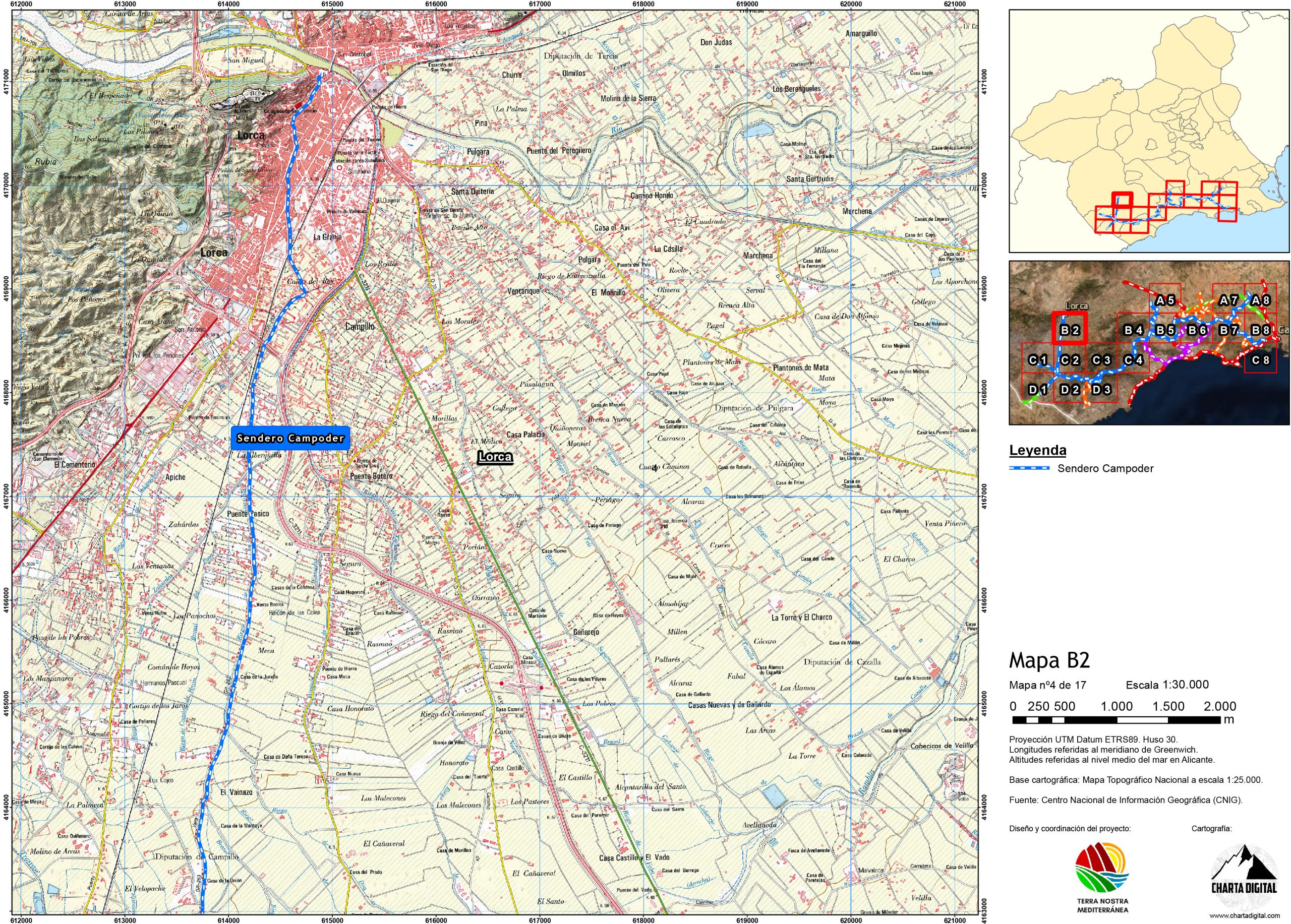Viewport: 1291px width, 924px height.
Task: Select the C8 index tile
Action: click(1260, 359)
